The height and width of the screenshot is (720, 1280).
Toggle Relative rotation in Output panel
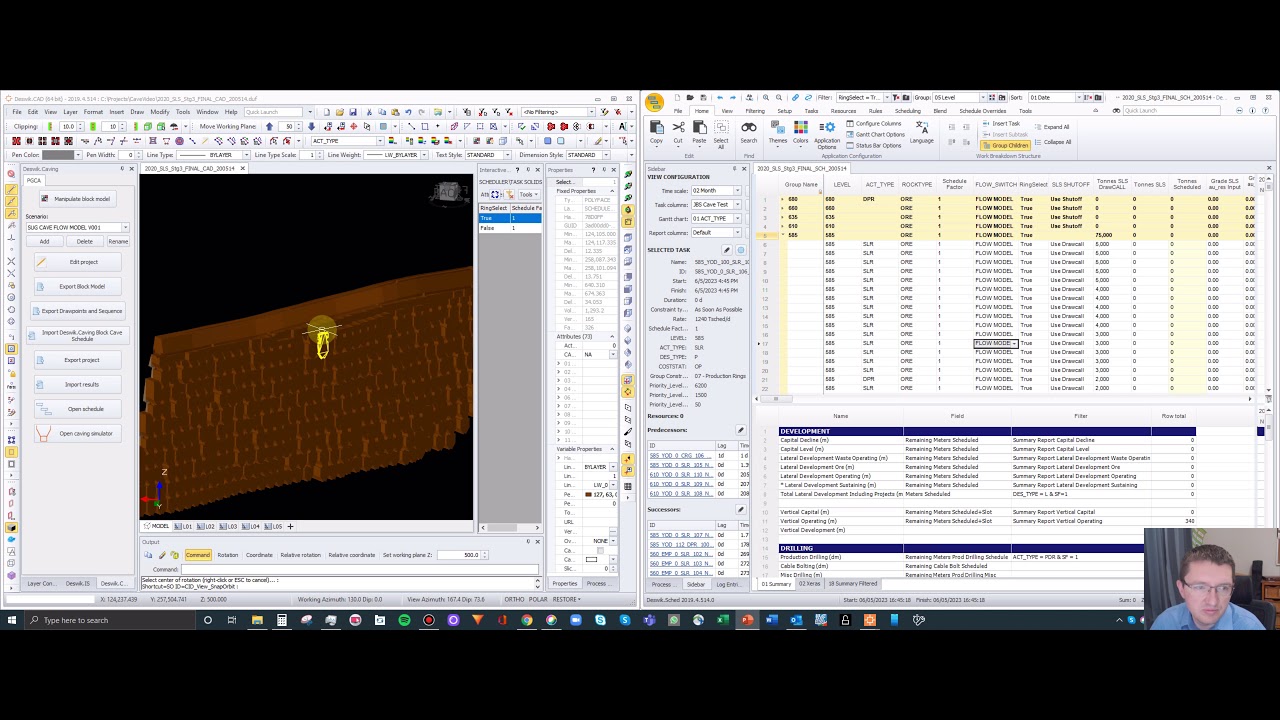300,555
